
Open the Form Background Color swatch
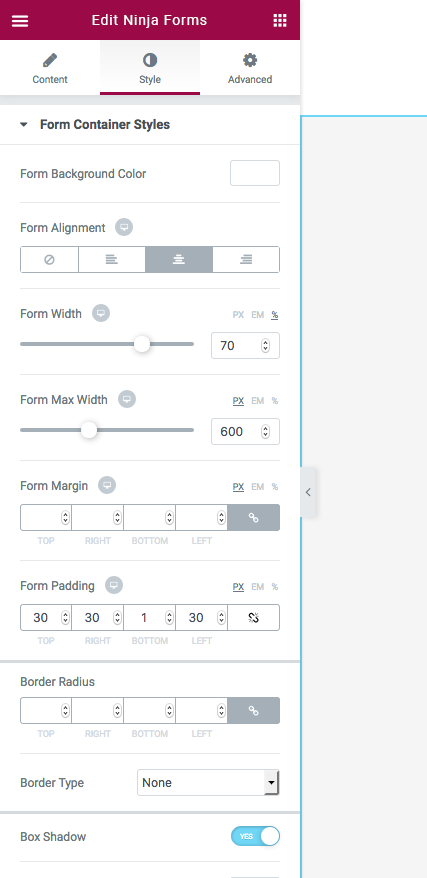[255, 173]
